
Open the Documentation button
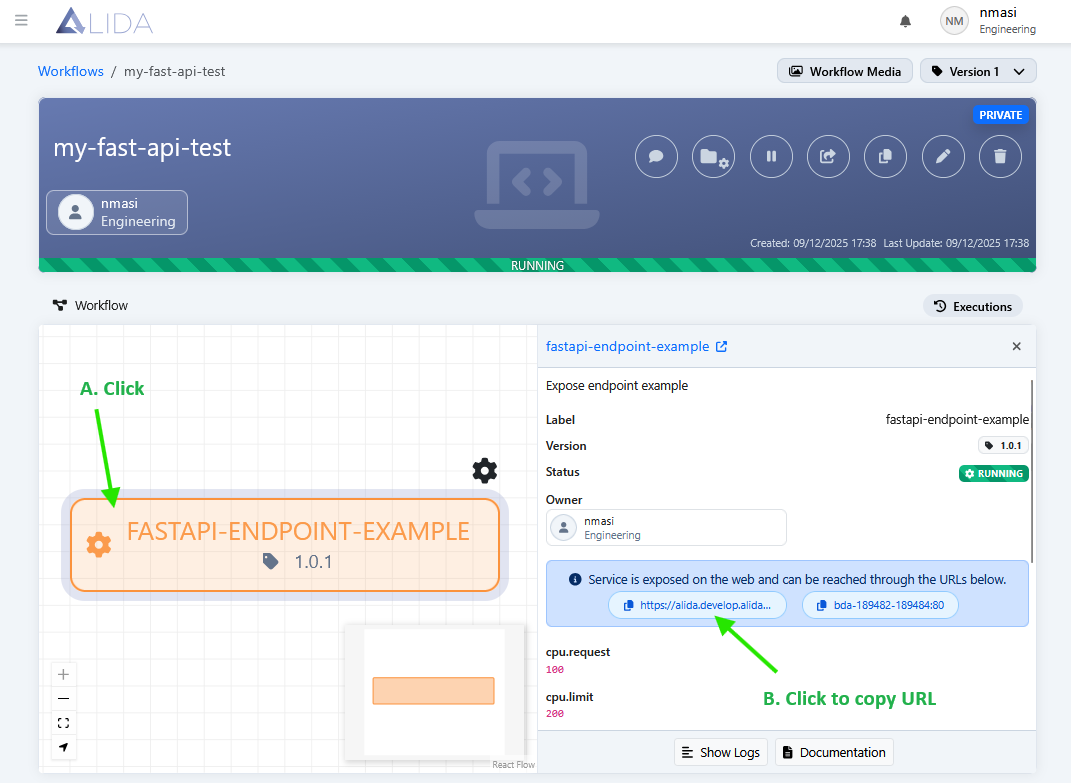[834, 752]
